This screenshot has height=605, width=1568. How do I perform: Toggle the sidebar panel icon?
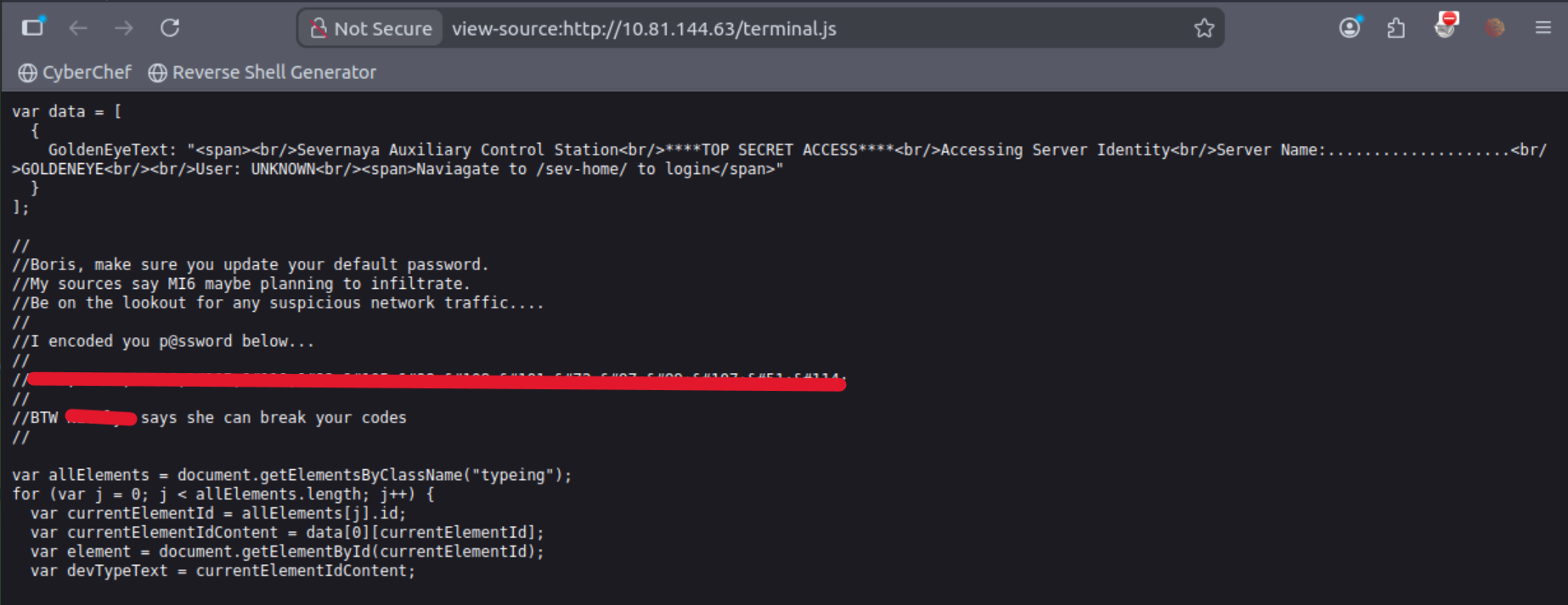[32, 28]
